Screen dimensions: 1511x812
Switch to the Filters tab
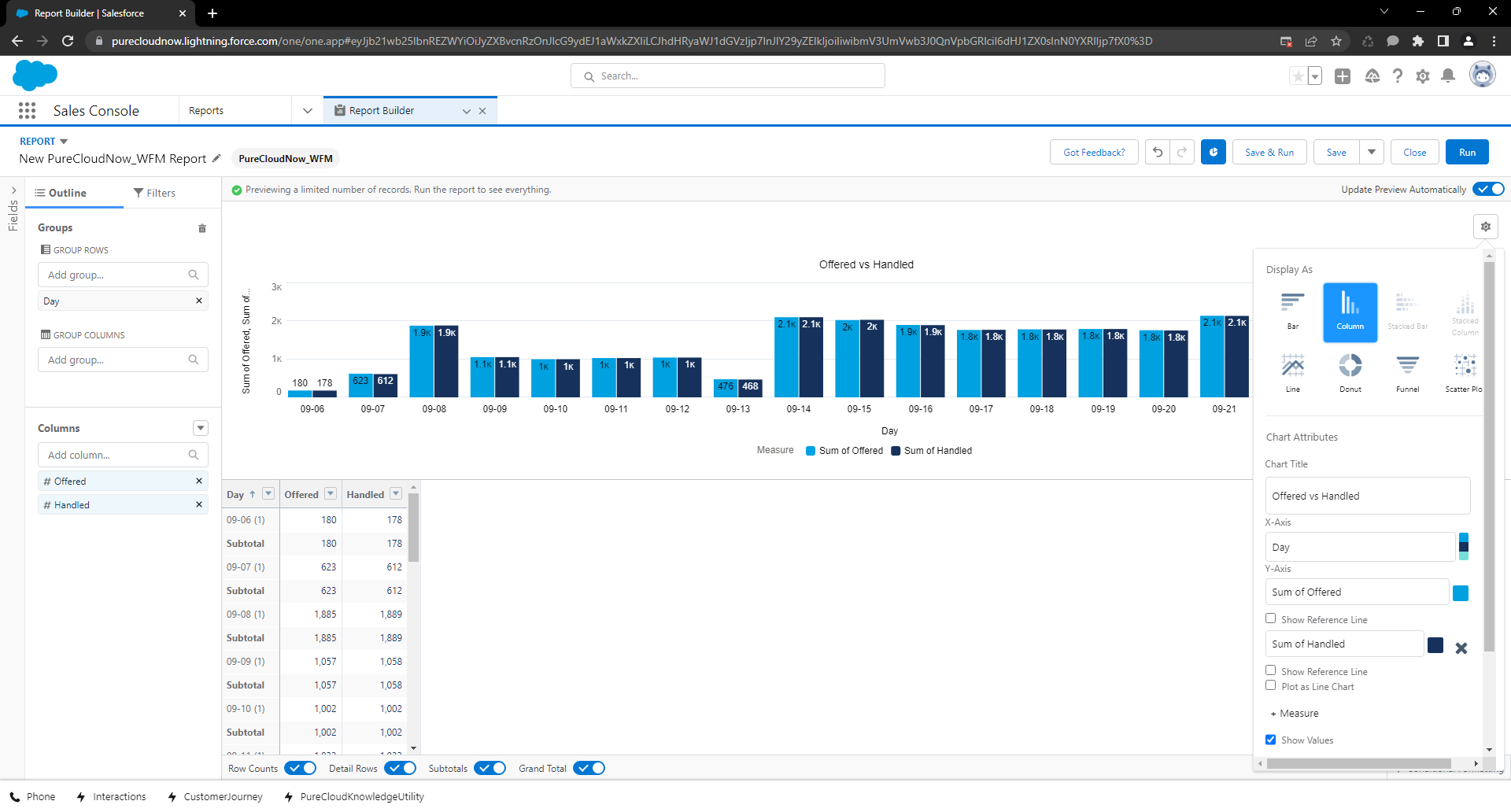pyautogui.click(x=154, y=193)
